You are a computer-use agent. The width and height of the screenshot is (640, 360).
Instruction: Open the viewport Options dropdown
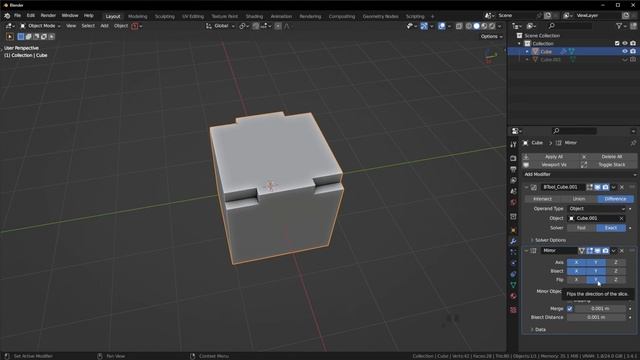click(491, 36)
